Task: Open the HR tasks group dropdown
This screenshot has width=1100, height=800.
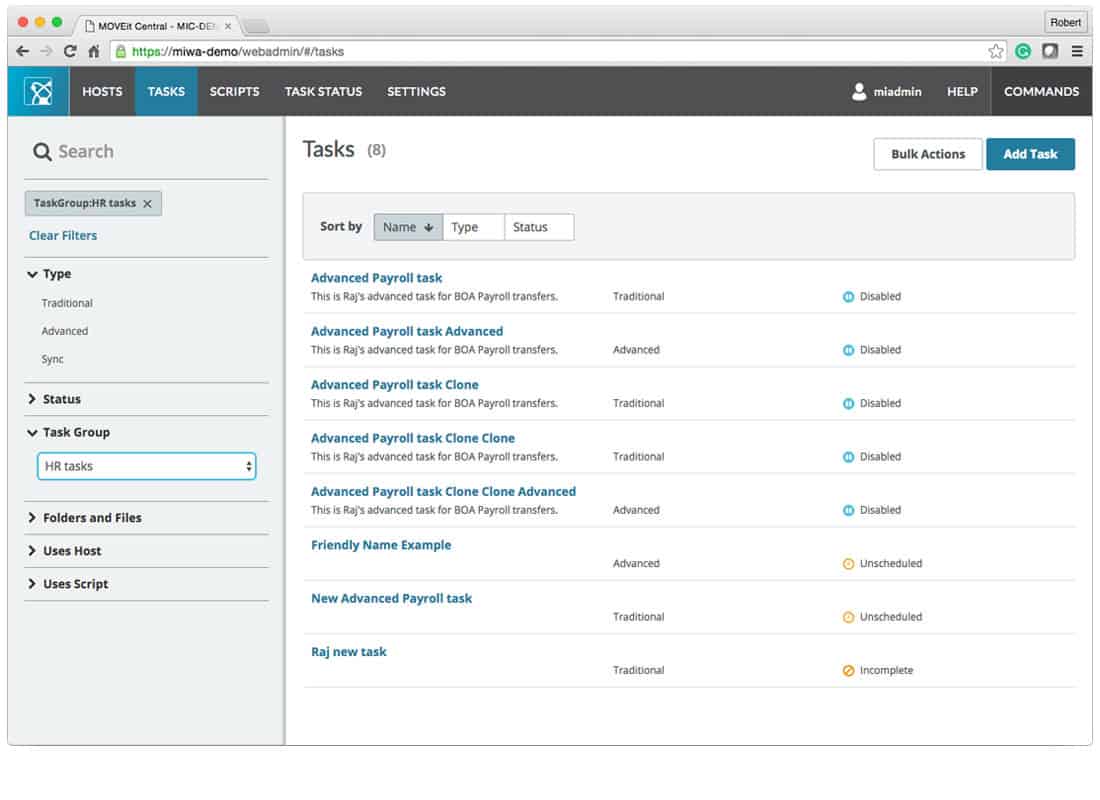Action: pos(145,466)
